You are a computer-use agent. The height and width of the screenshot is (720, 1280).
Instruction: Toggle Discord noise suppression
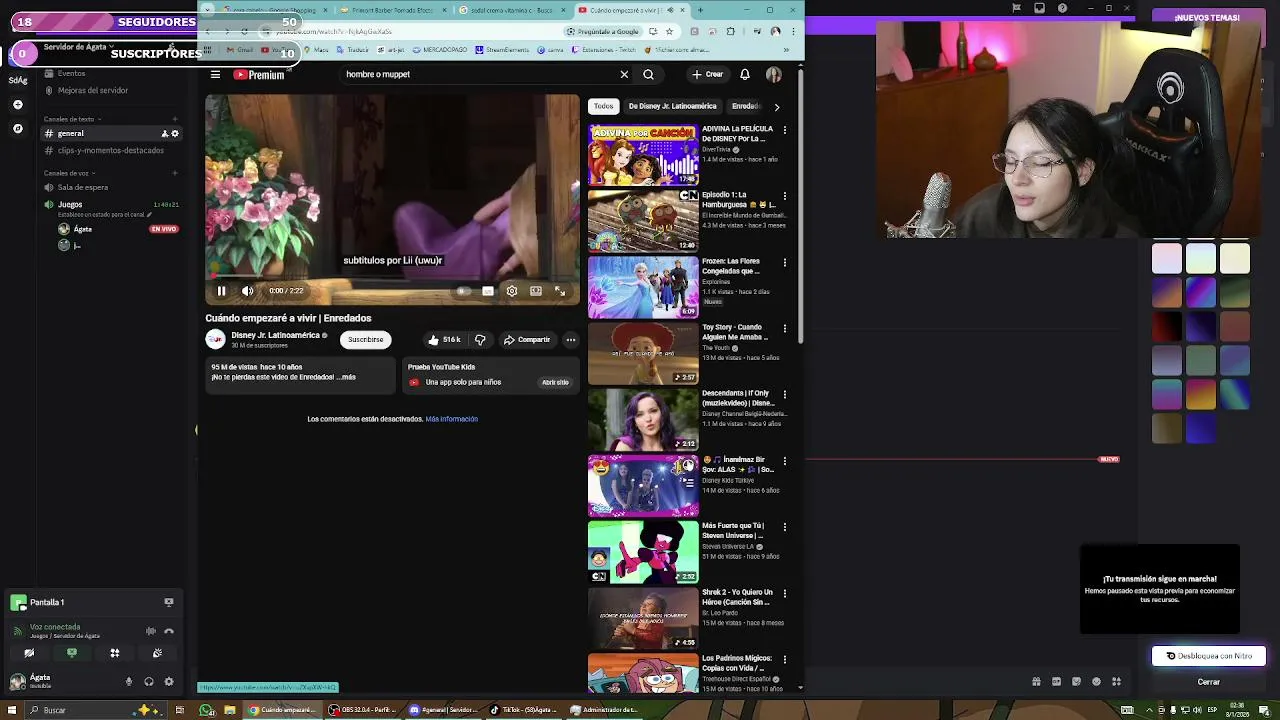click(x=151, y=631)
